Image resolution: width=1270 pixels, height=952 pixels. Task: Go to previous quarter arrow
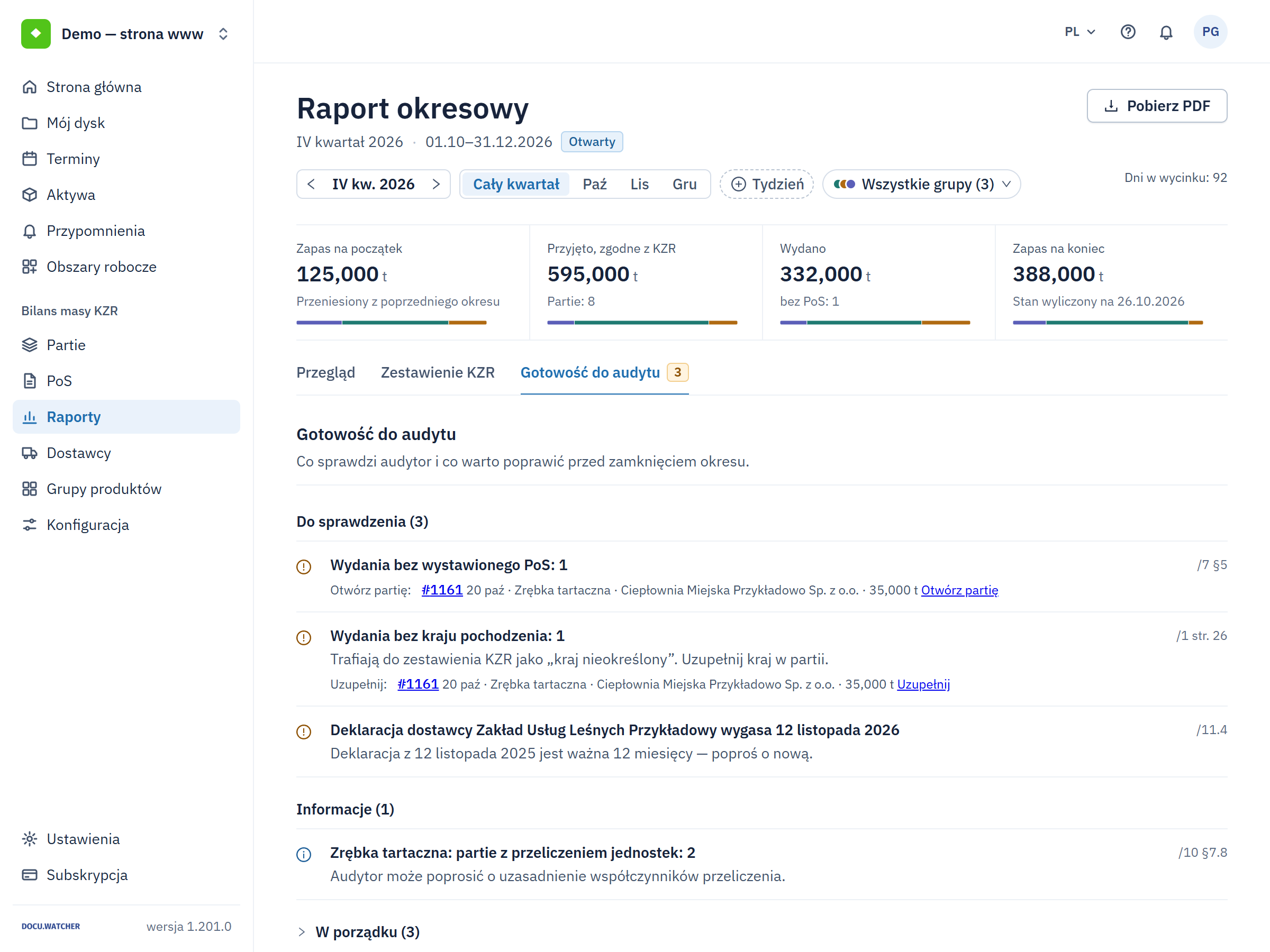click(311, 184)
